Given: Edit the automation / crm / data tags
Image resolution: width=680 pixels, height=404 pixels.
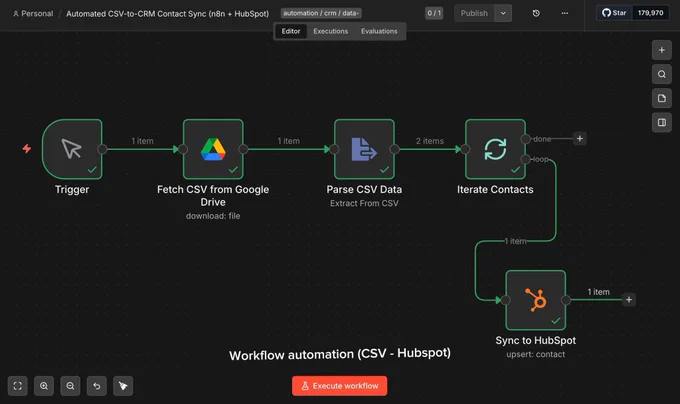Looking at the screenshot, I should pos(321,13).
